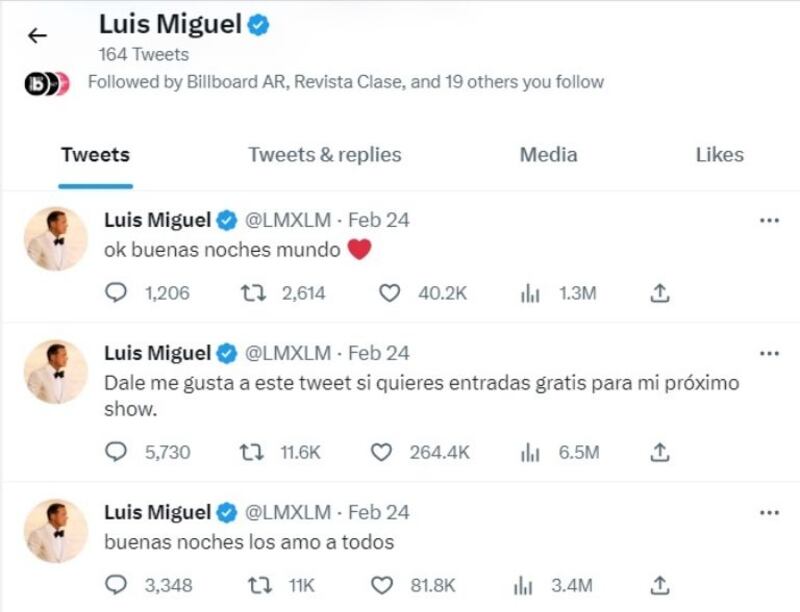The height and width of the screenshot is (612, 800).
Task: Like the 'buenas noches los amo a todos' tweet
Action: (x=381, y=585)
